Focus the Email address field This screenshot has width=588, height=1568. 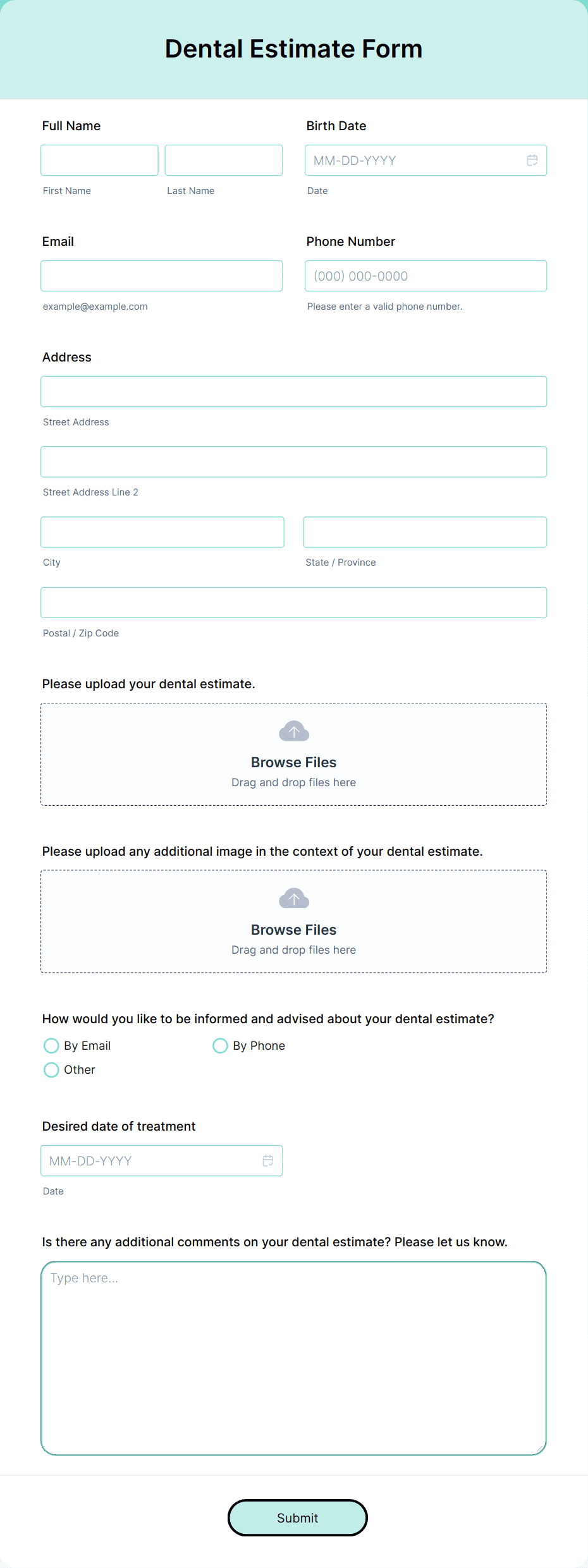click(162, 276)
